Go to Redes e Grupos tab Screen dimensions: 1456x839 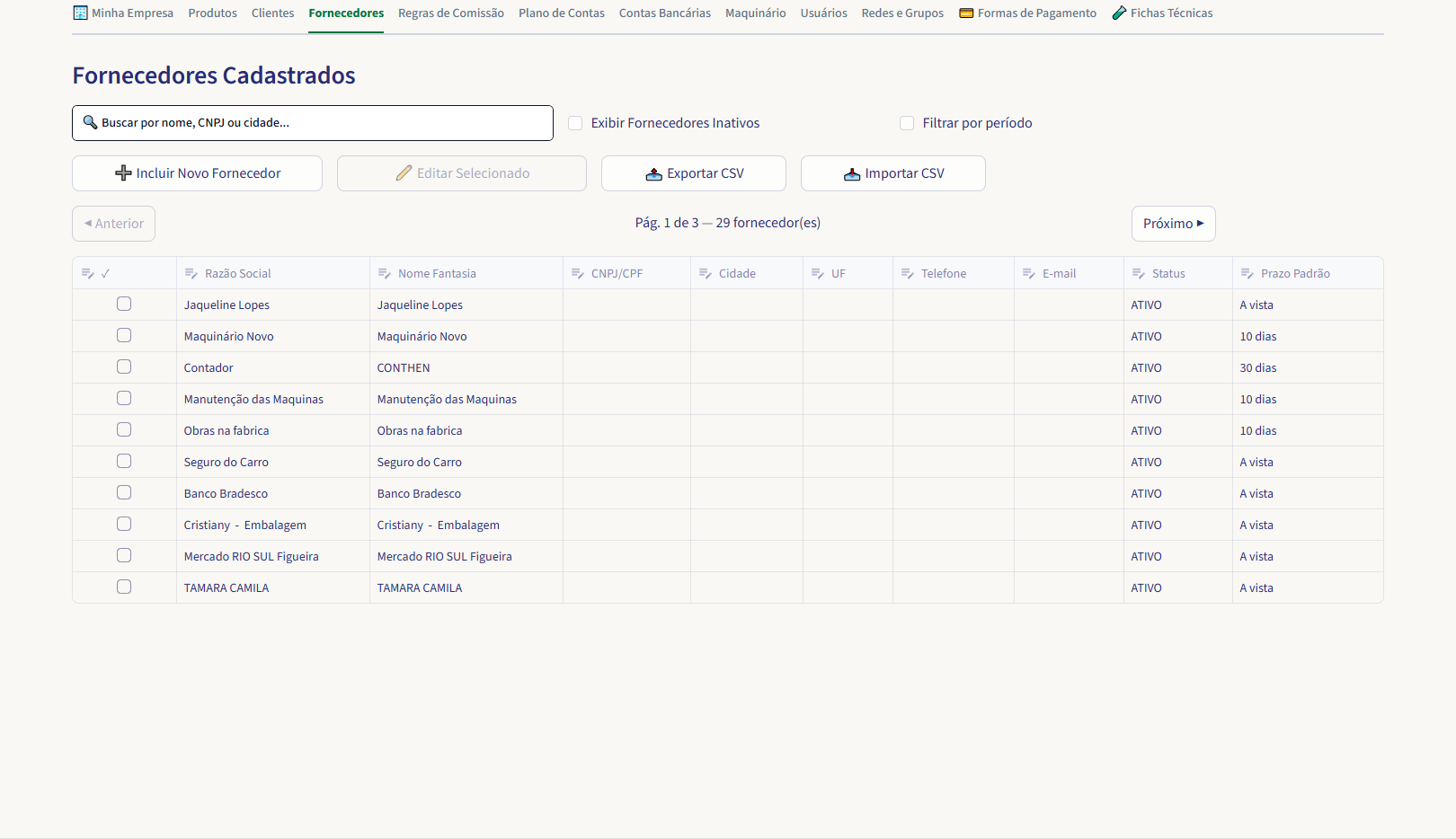tap(902, 13)
